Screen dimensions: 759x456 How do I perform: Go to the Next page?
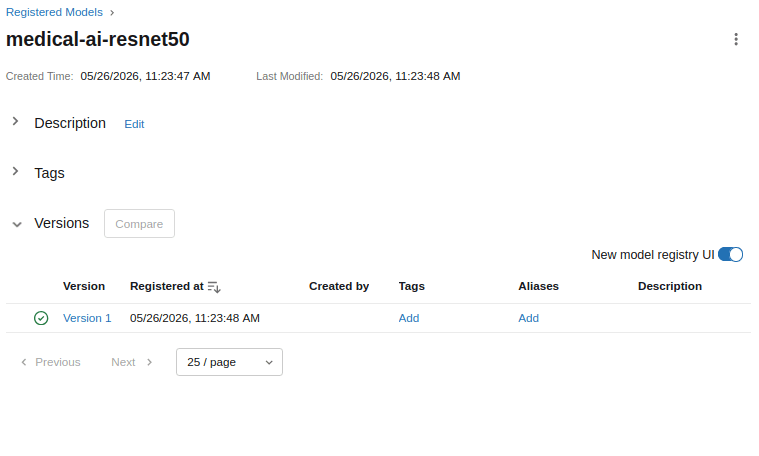click(132, 362)
